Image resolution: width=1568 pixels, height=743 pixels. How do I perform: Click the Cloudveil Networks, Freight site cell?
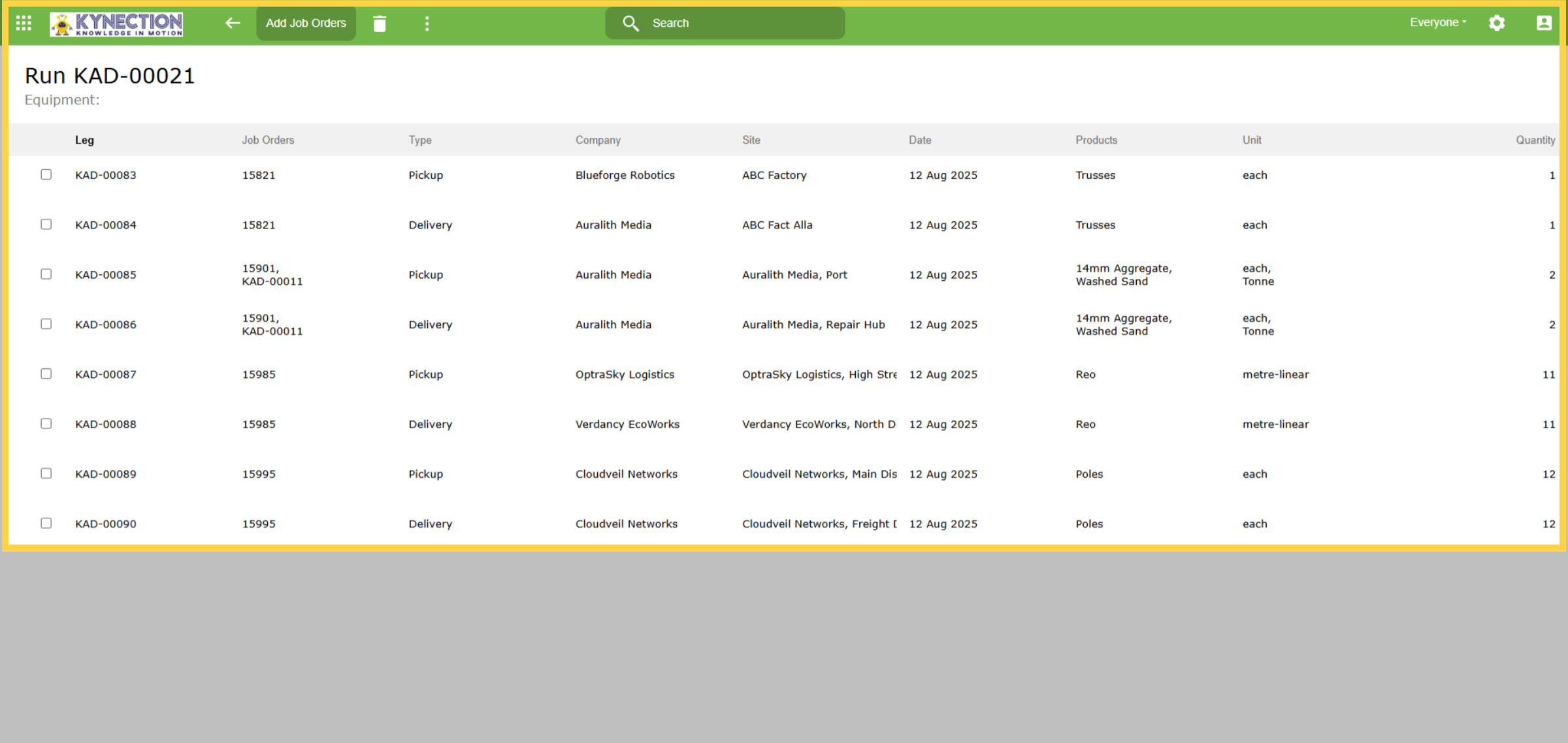(x=819, y=524)
